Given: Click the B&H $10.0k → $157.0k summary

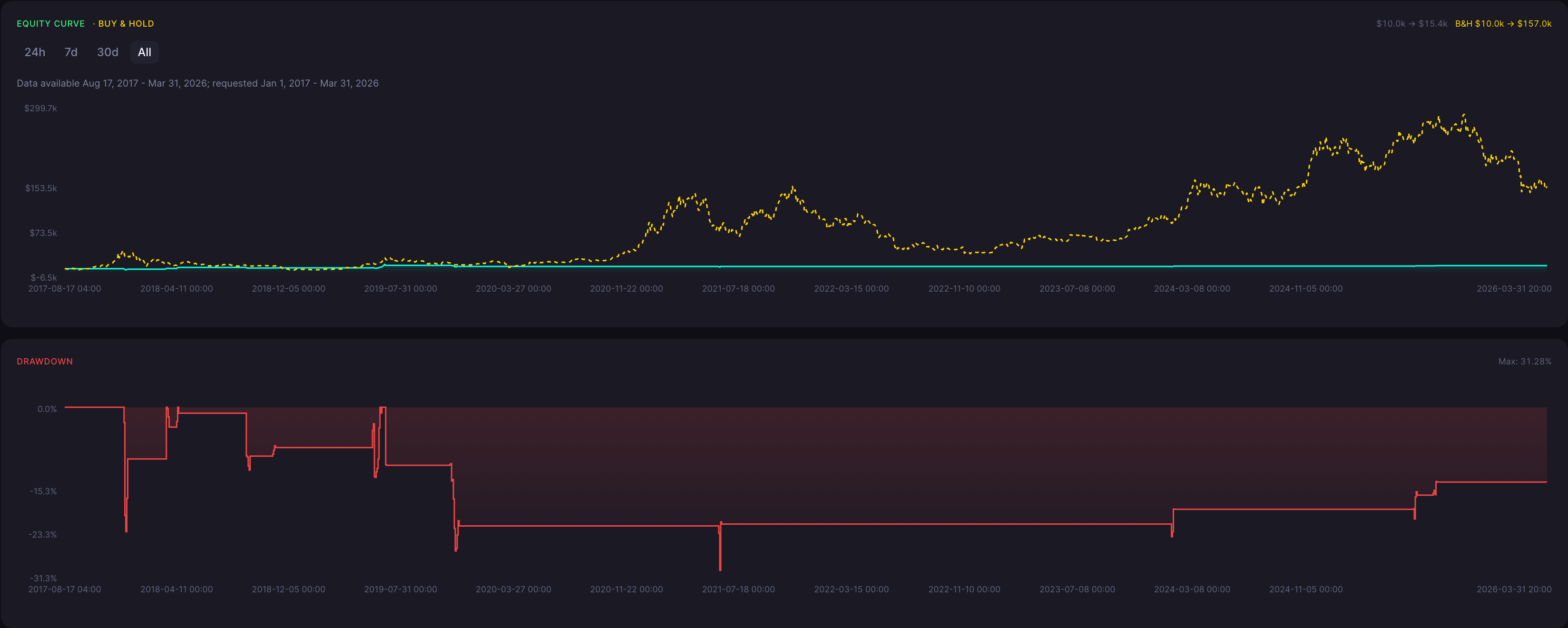Looking at the screenshot, I should point(1503,24).
